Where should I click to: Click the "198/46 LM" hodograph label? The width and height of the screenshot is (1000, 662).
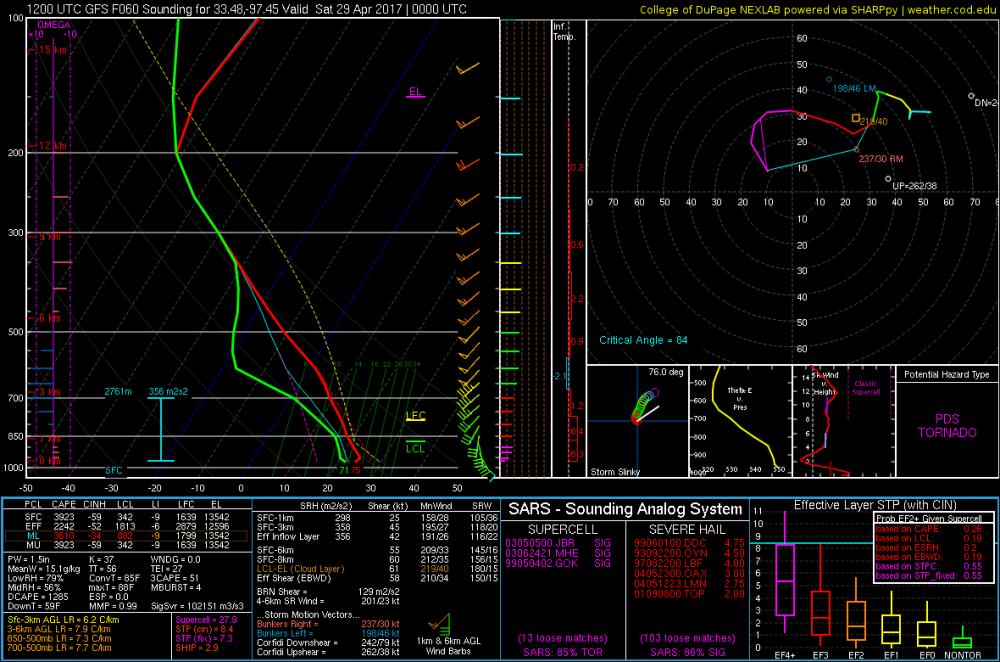[x=854, y=89]
